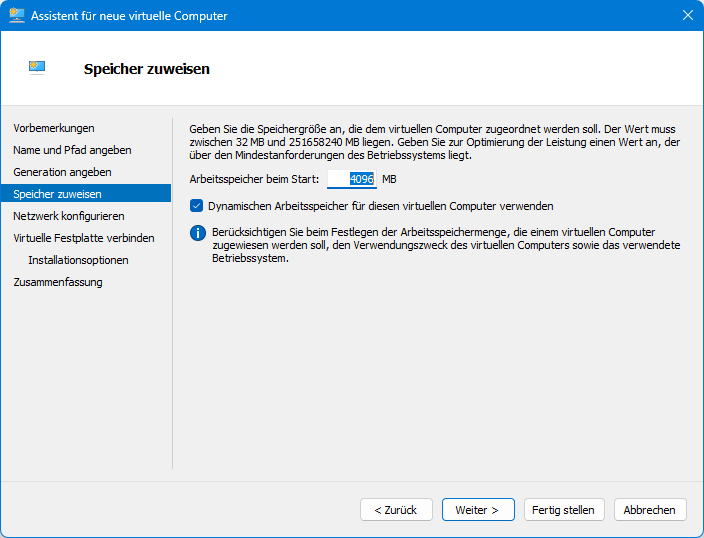Go to the 'Vorbemerkungen' step
This screenshot has height=538, width=704.
pos(54,128)
